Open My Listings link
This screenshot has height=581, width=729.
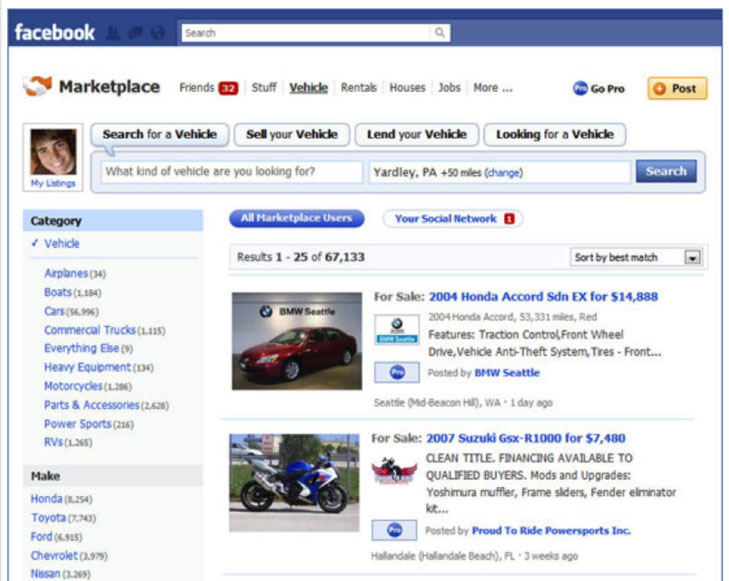point(53,183)
